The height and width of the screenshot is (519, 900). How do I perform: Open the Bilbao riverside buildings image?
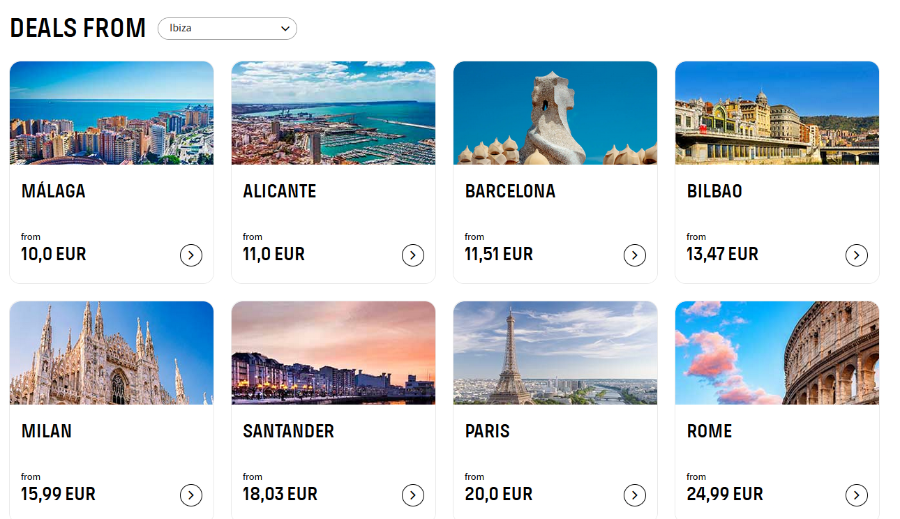click(777, 113)
